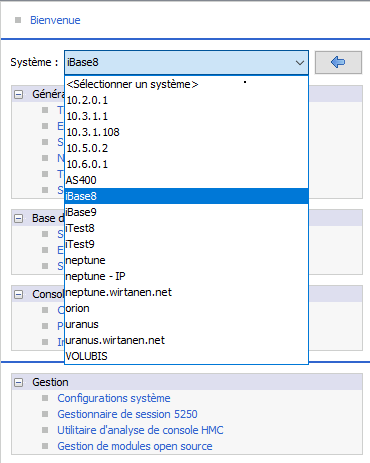Select system 10.2.0.1 from the list
Image resolution: width=370 pixels, height=463 pixels.
tap(186, 100)
